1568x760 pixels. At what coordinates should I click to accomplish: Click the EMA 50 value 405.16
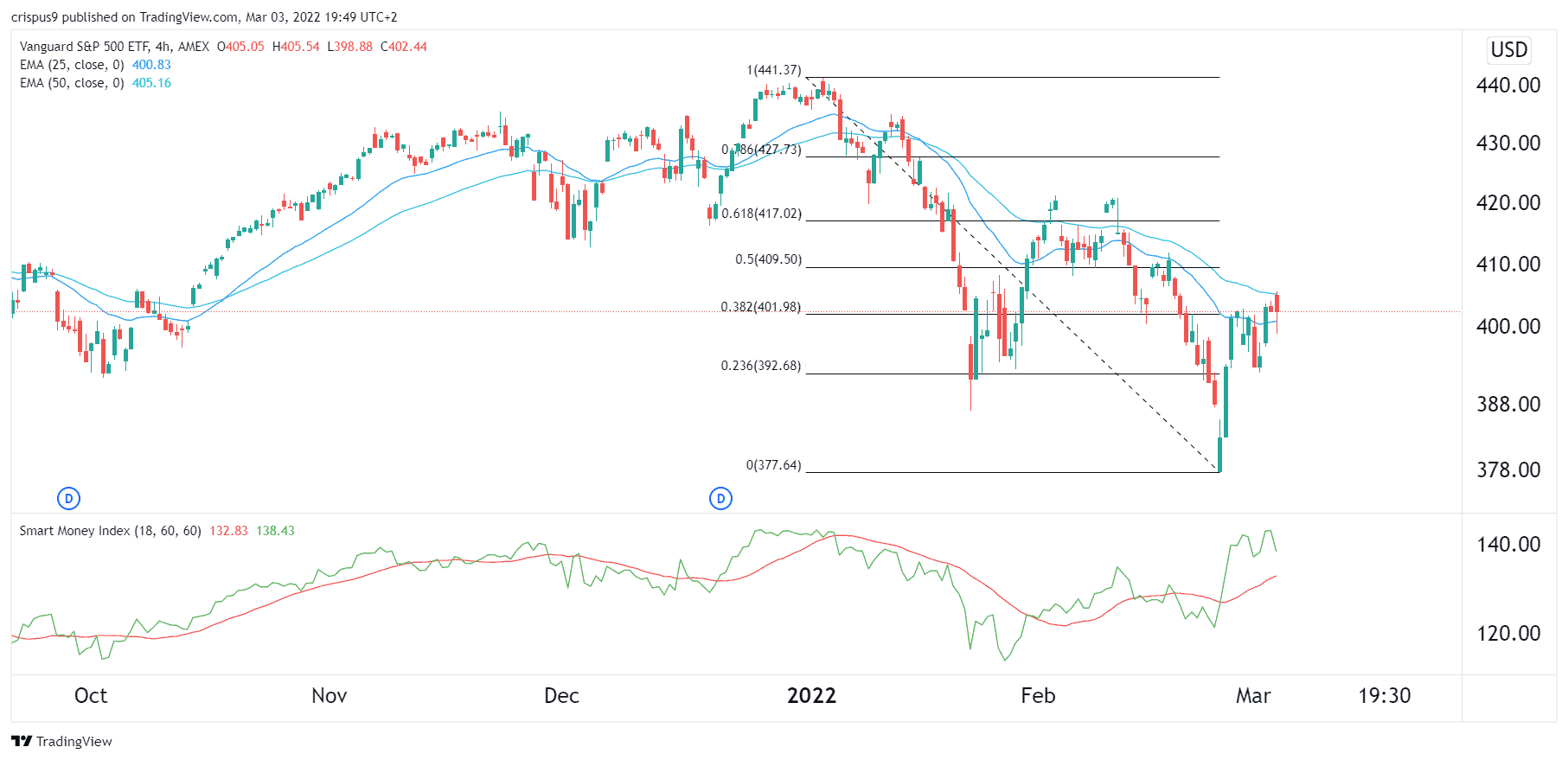pyautogui.click(x=151, y=83)
